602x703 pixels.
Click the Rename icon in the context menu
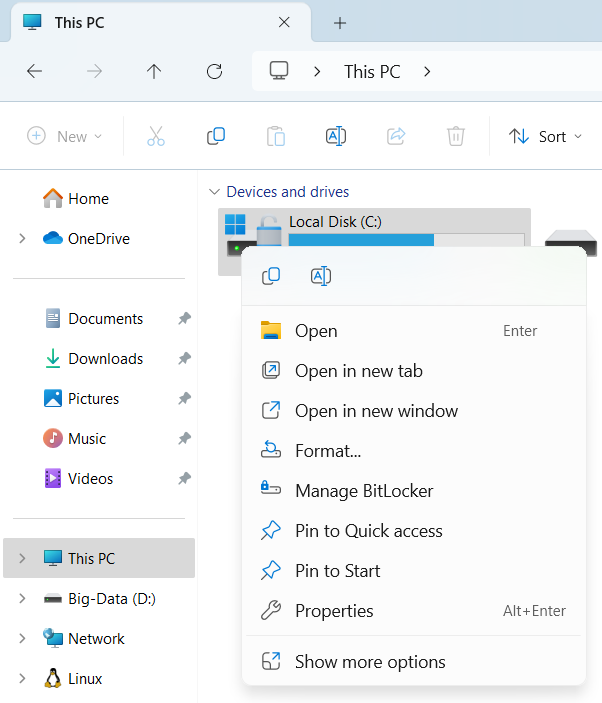[321, 276]
